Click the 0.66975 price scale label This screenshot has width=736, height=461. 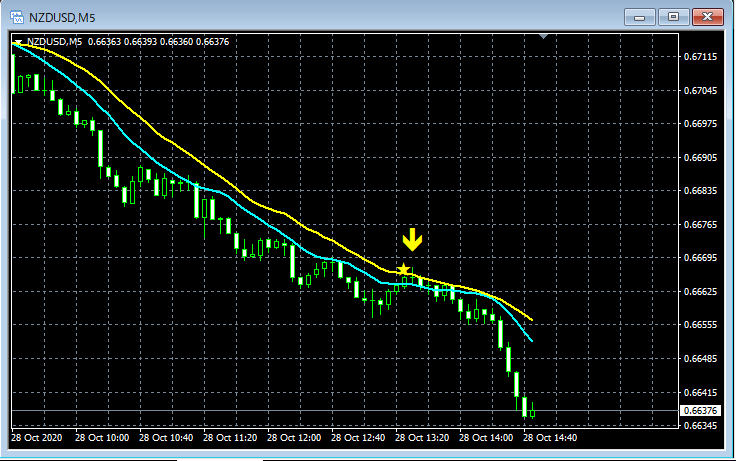pyautogui.click(x=700, y=123)
